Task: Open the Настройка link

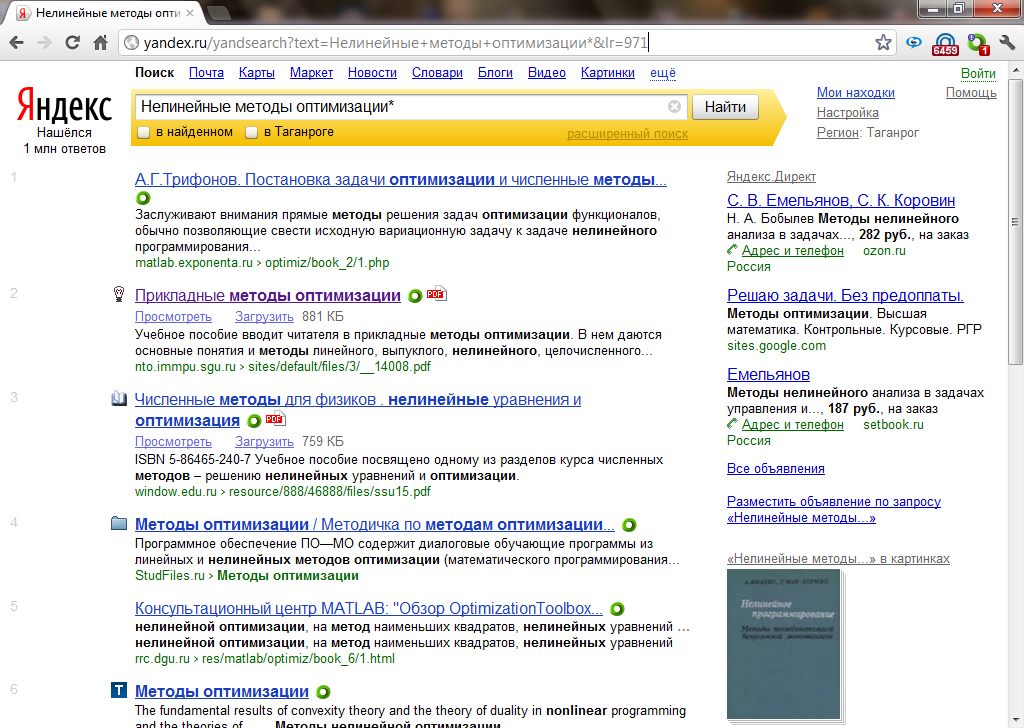Action: (848, 112)
